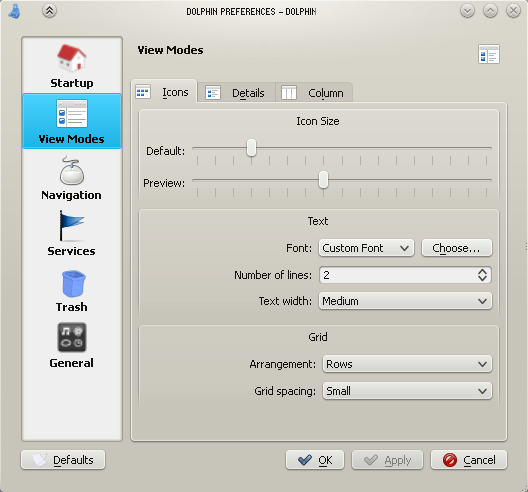The height and width of the screenshot is (492, 528).
Task: Open the Text width dropdown
Action: (x=405, y=301)
